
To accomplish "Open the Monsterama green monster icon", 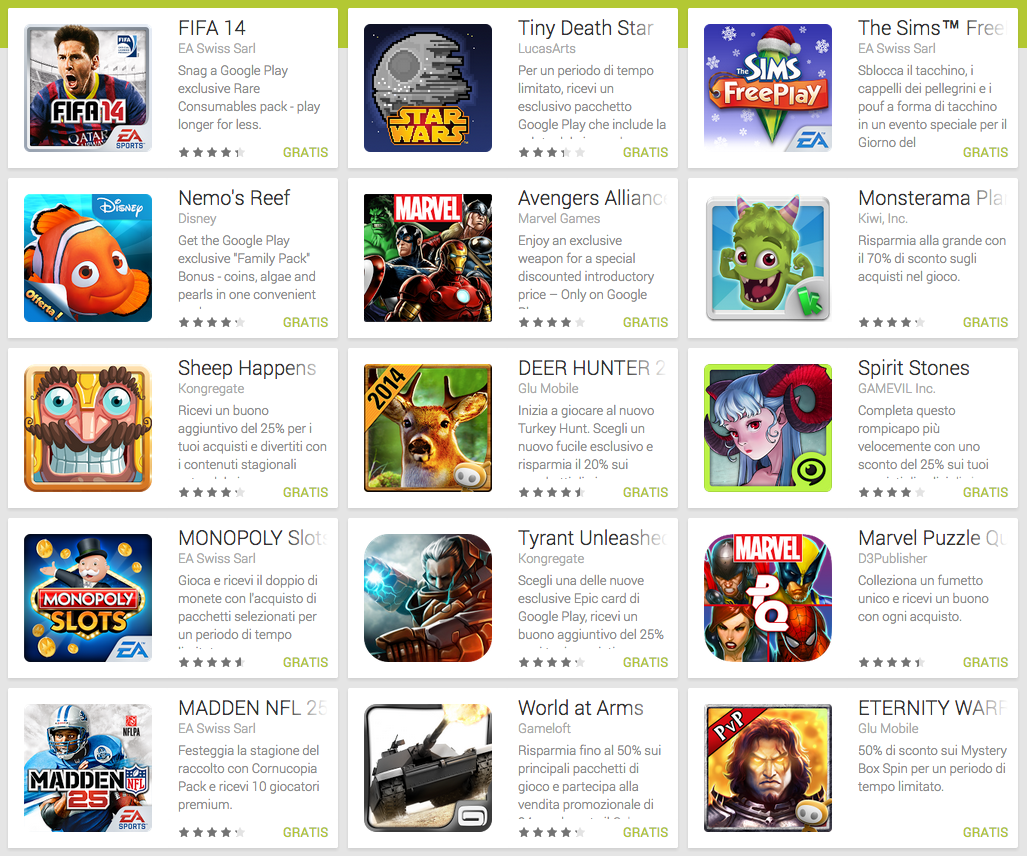I will [x=768, y=258].
